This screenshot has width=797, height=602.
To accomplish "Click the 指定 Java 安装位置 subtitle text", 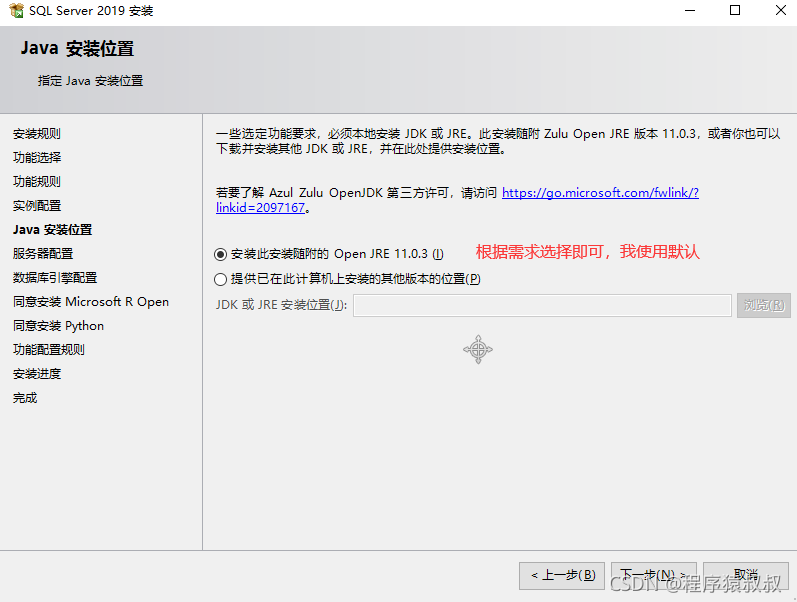I will click(x=90, y=81).
